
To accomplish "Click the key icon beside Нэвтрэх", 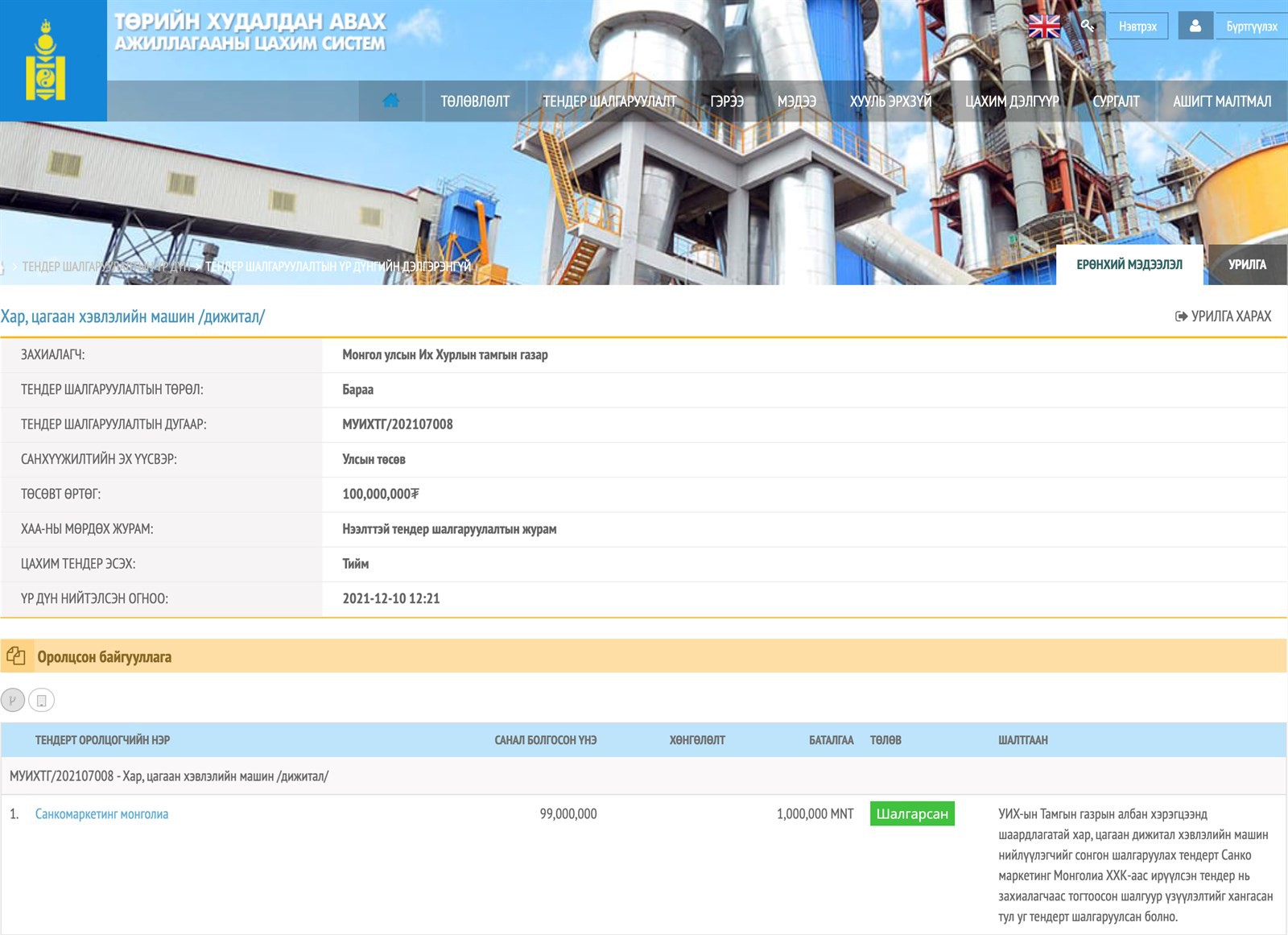I will (x=1087, y=26).
